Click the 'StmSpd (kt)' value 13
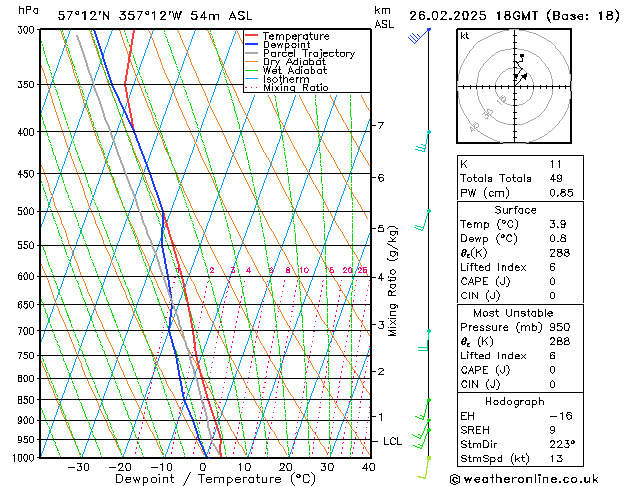629x486 pixels. click(556, 459)
